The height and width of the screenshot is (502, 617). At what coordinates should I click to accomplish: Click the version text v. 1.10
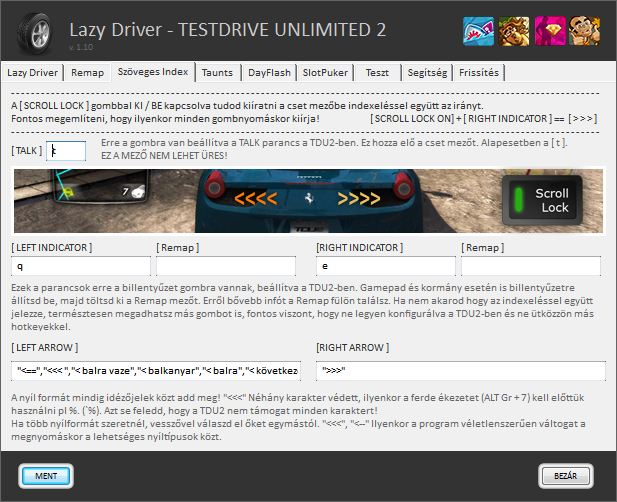[x=81, y=47]
